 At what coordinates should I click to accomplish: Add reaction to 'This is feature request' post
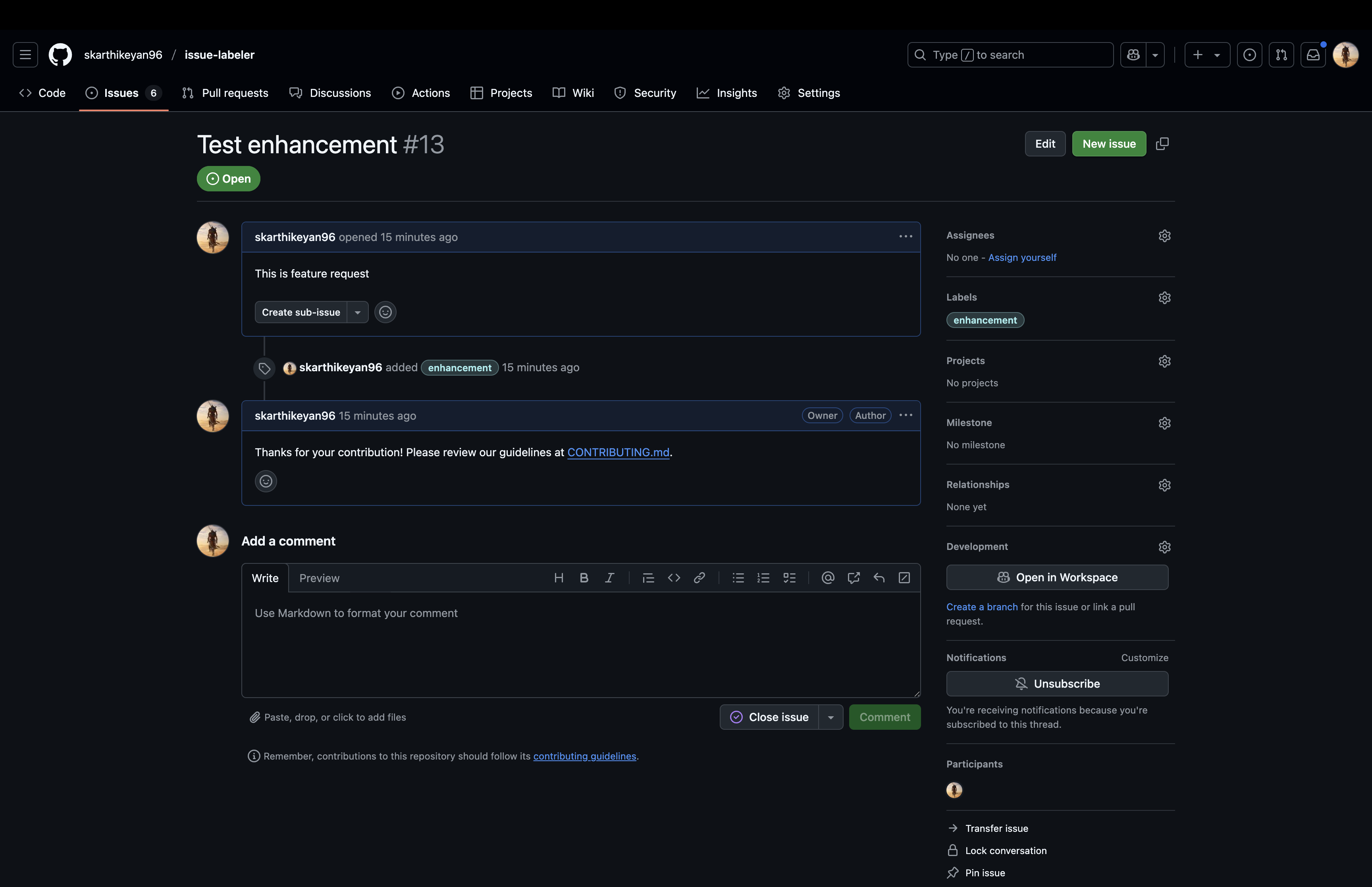[385, 312]
